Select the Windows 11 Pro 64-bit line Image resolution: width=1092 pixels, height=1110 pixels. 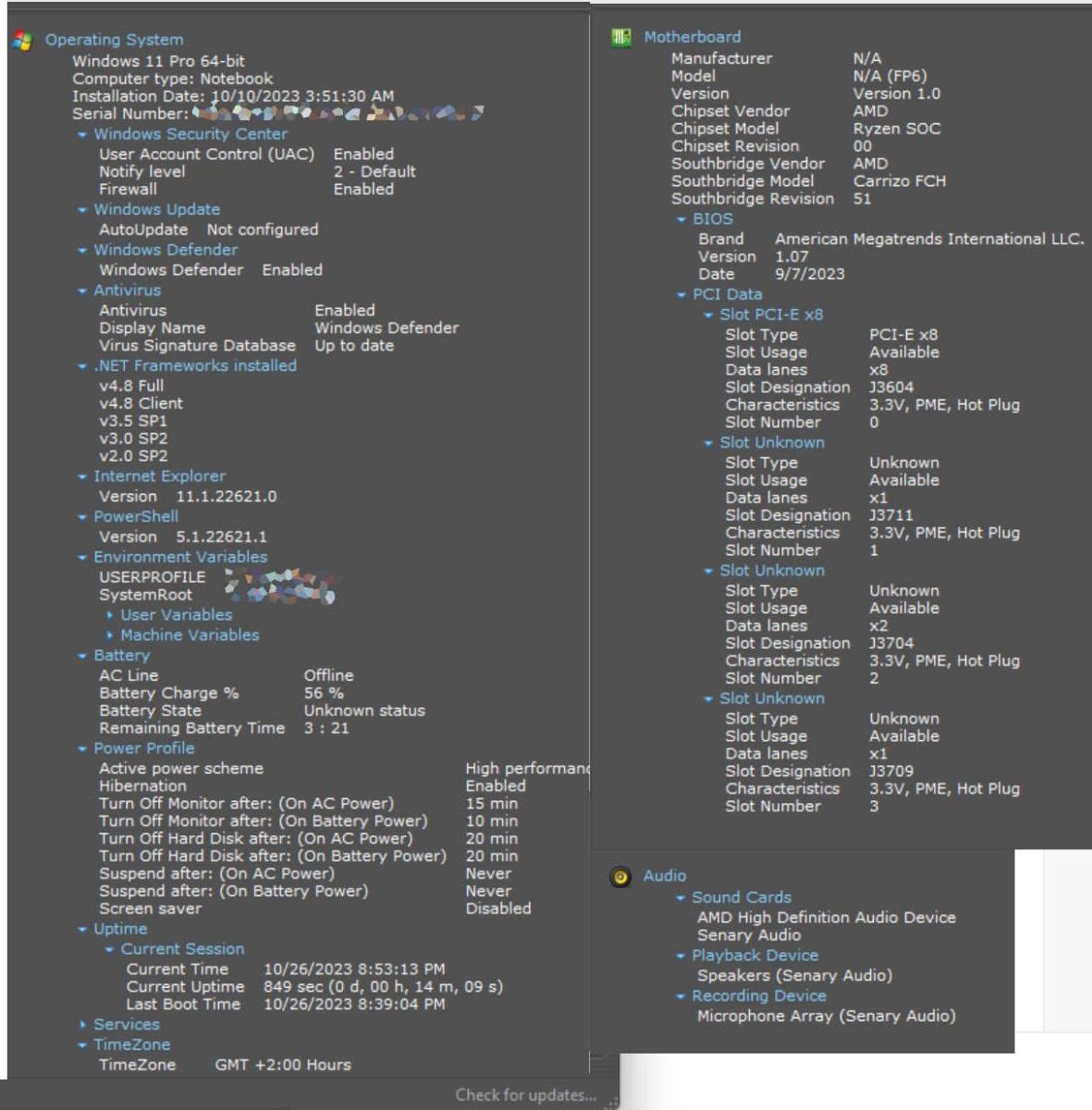point(159,62)
